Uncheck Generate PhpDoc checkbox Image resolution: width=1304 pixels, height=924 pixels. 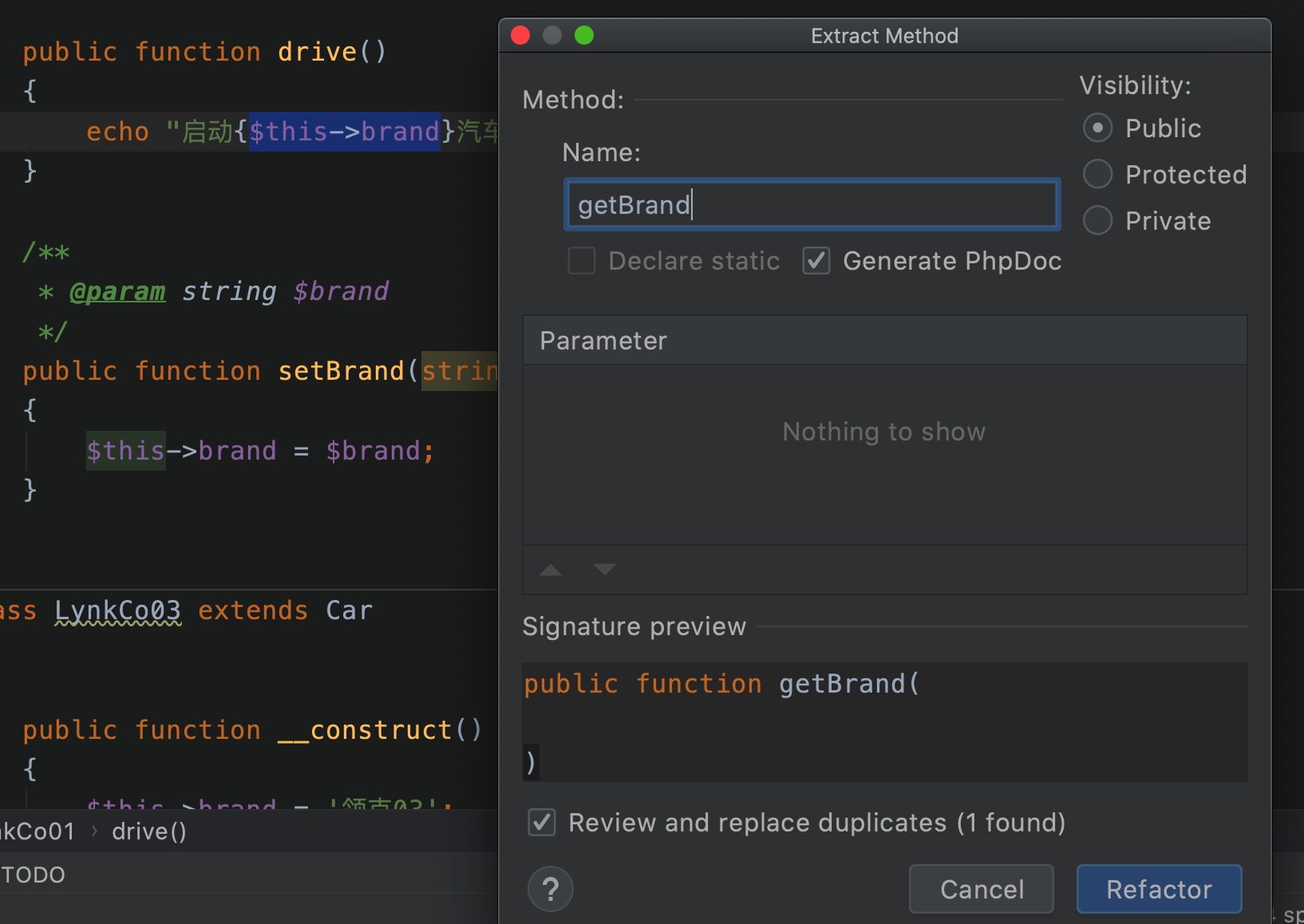tap(816, 261)
